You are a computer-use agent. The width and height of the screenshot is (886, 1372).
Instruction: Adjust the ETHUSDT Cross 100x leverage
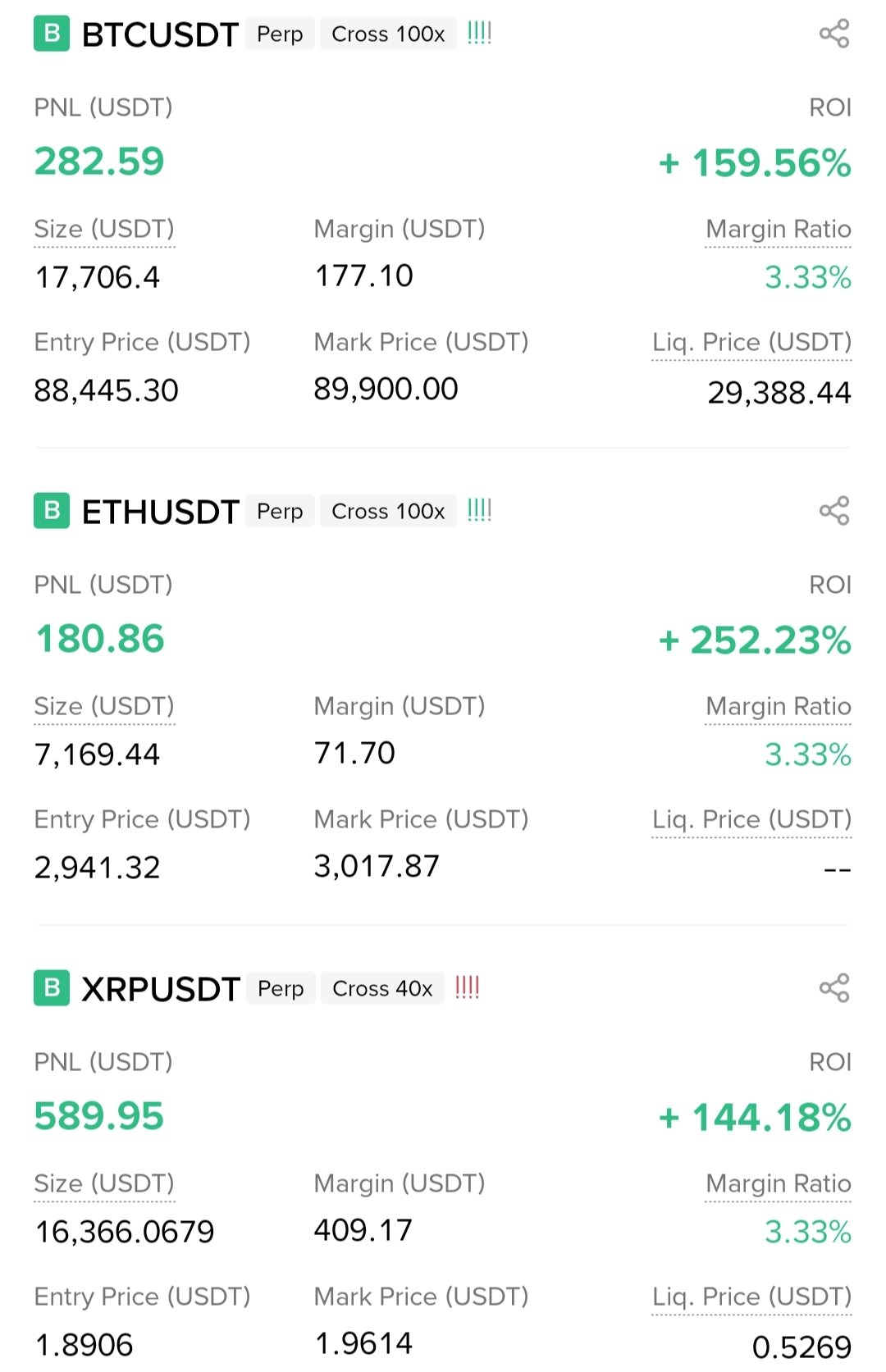click(x=388, y=512)
